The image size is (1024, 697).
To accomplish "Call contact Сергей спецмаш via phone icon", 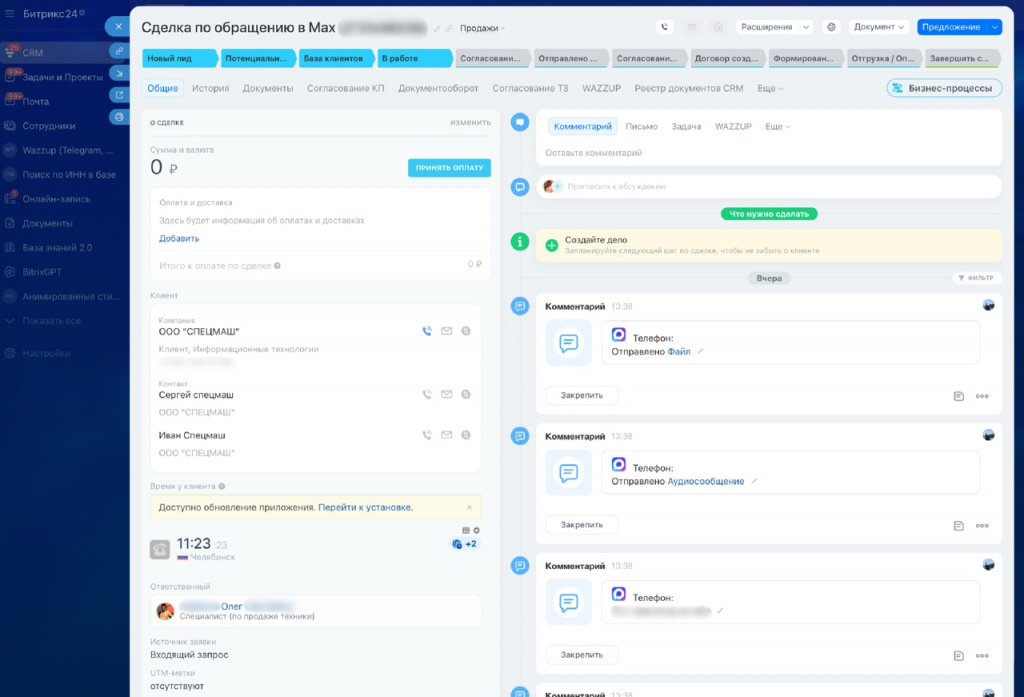I will [x=427, y=395].
